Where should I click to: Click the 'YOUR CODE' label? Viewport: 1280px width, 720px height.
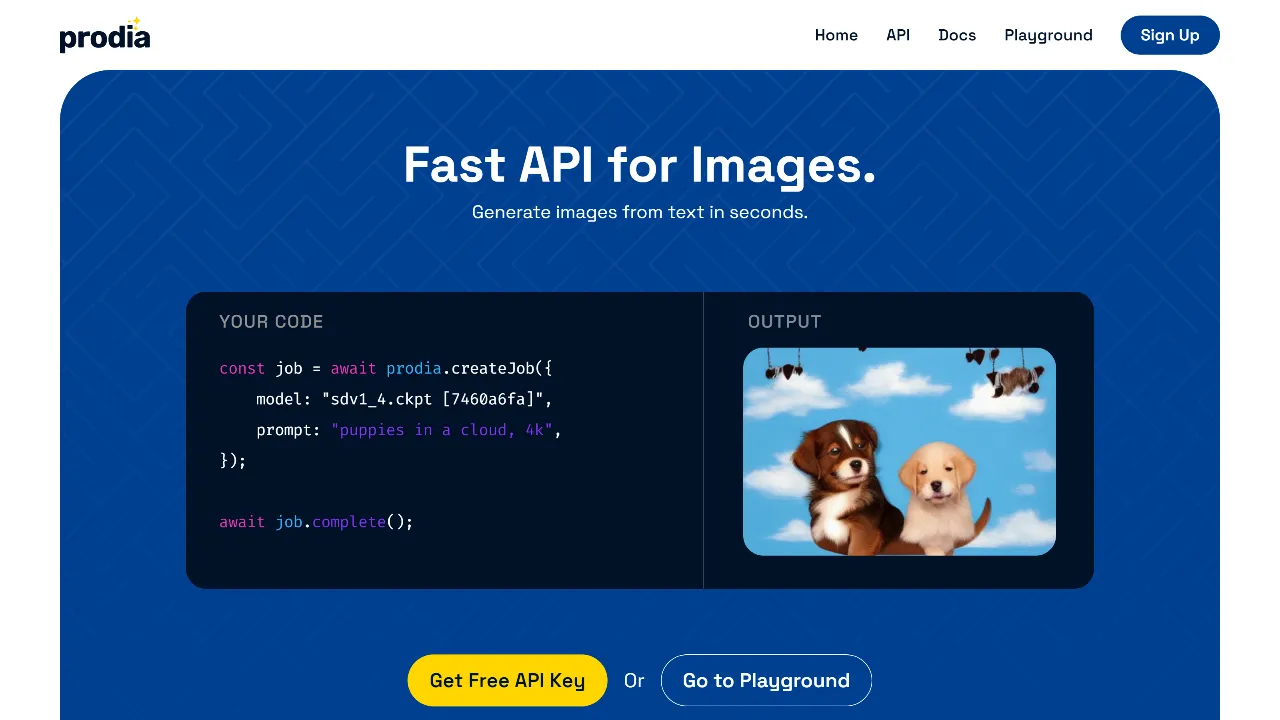coord(271,322)
